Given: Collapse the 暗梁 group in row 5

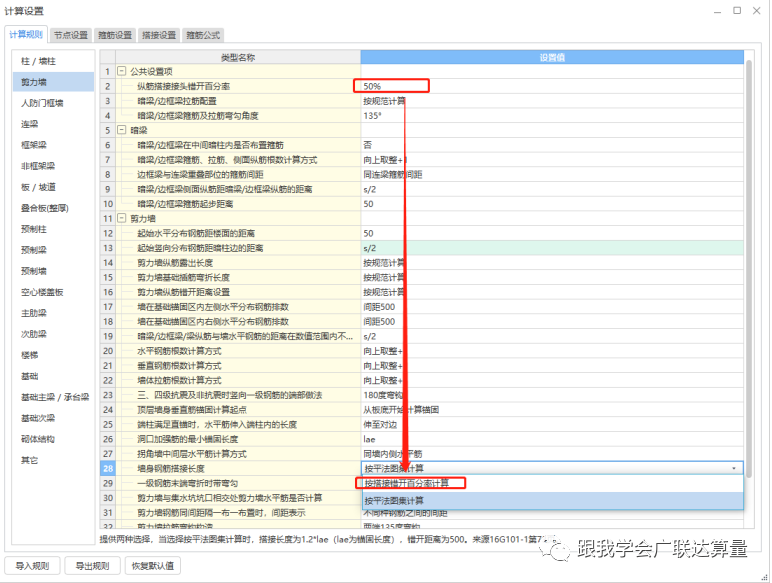Looking at the screenshot, I should click(x=121, y=130).
